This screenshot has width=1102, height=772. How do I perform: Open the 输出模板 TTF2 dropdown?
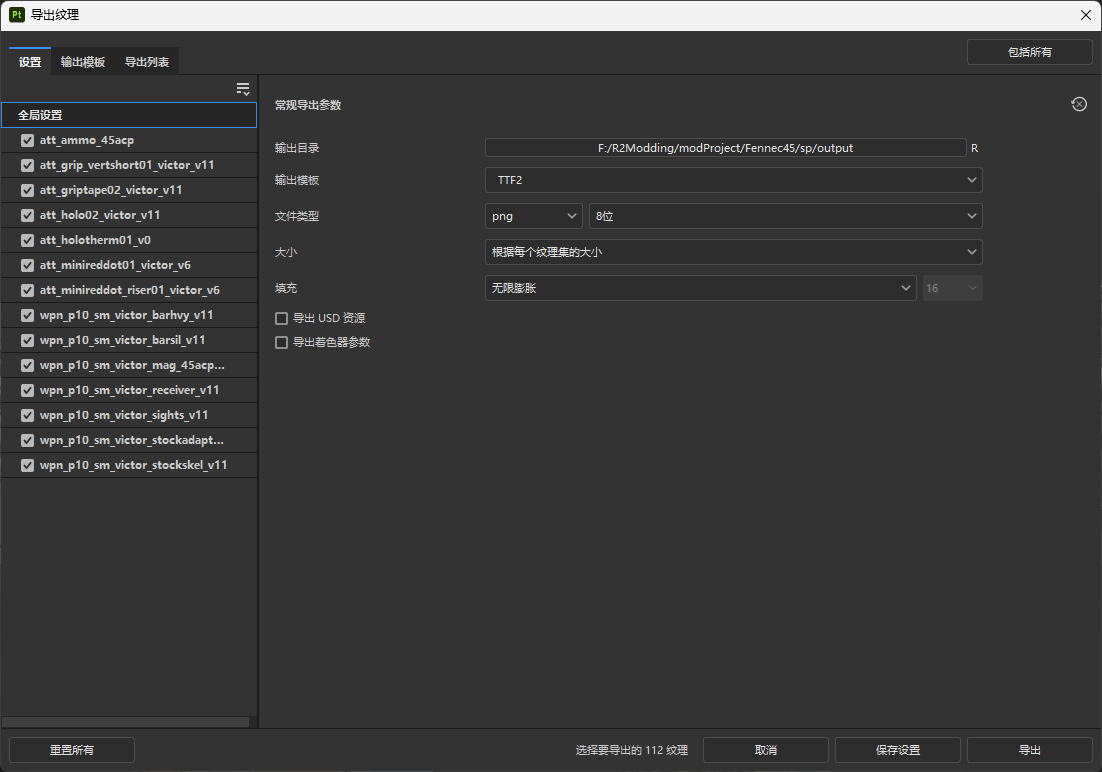point(733,180)
